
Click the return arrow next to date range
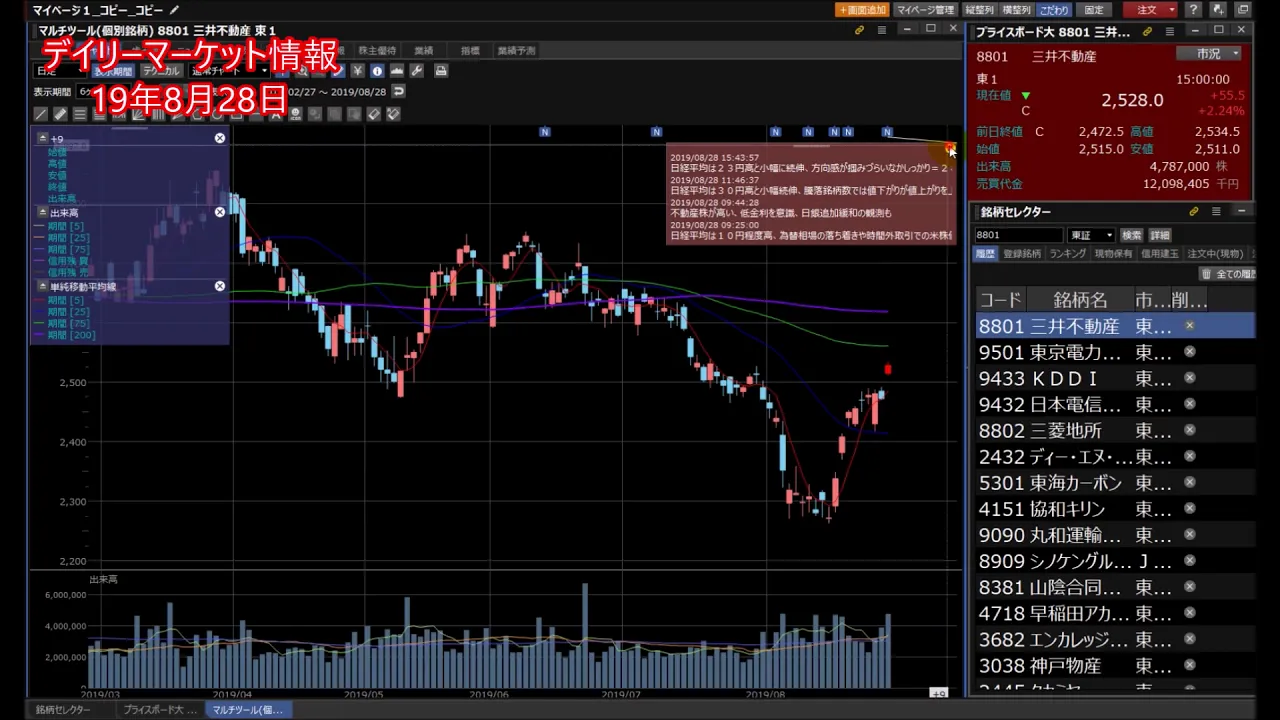click(398, 91)
